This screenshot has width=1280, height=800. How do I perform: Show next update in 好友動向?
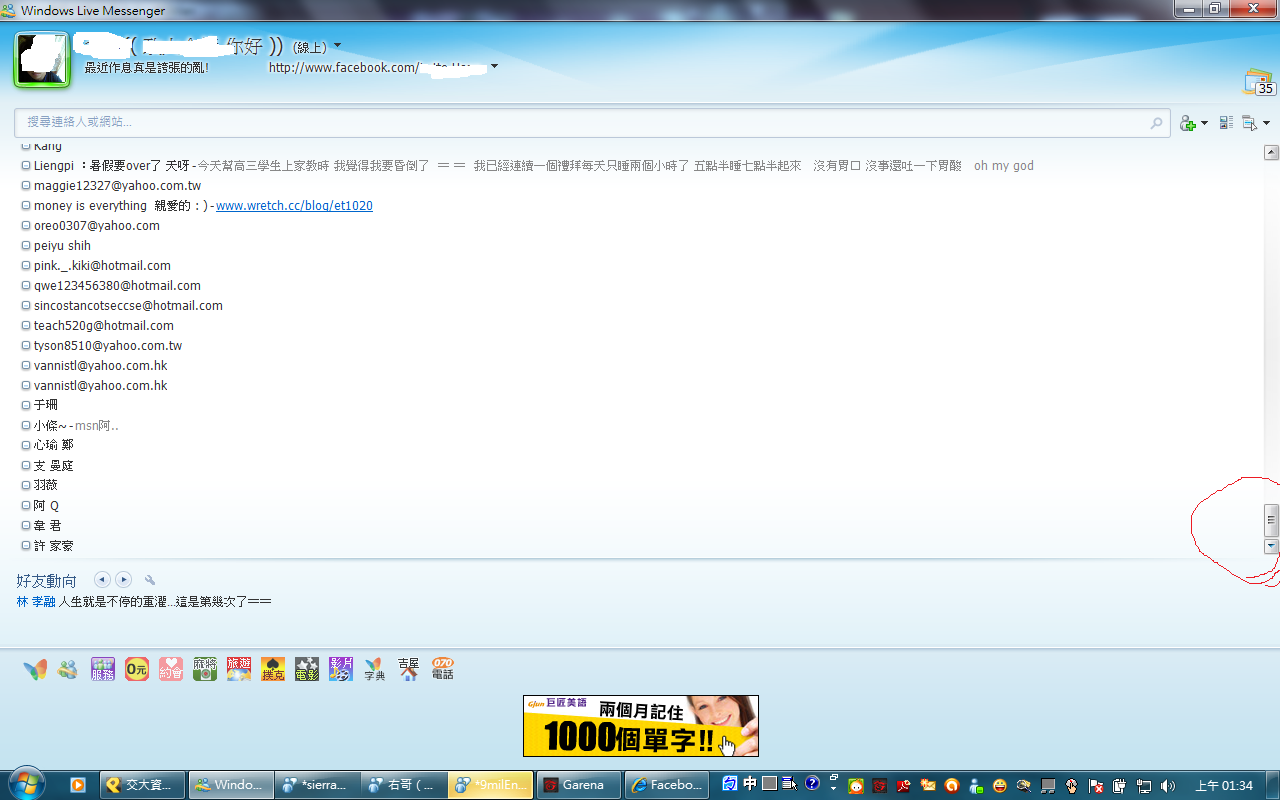click(123, 580)
